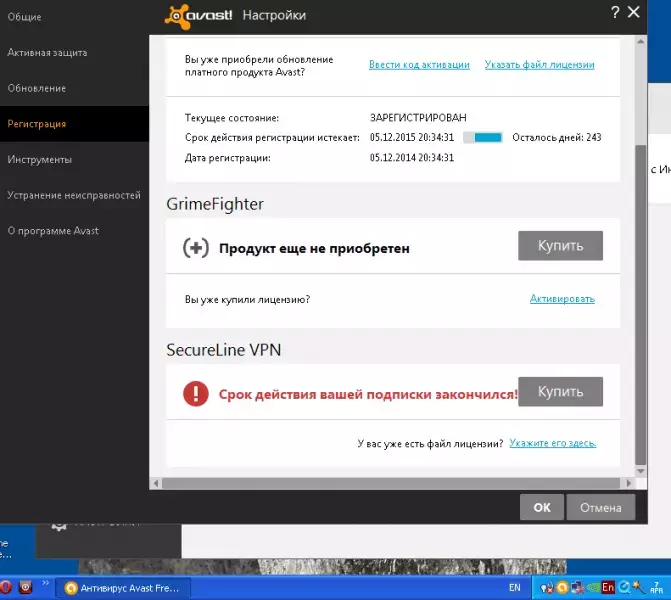Click the GrimeFighter plus icon
The height and width of the screenshot is (600, 671).
click(x=196, y=248)
